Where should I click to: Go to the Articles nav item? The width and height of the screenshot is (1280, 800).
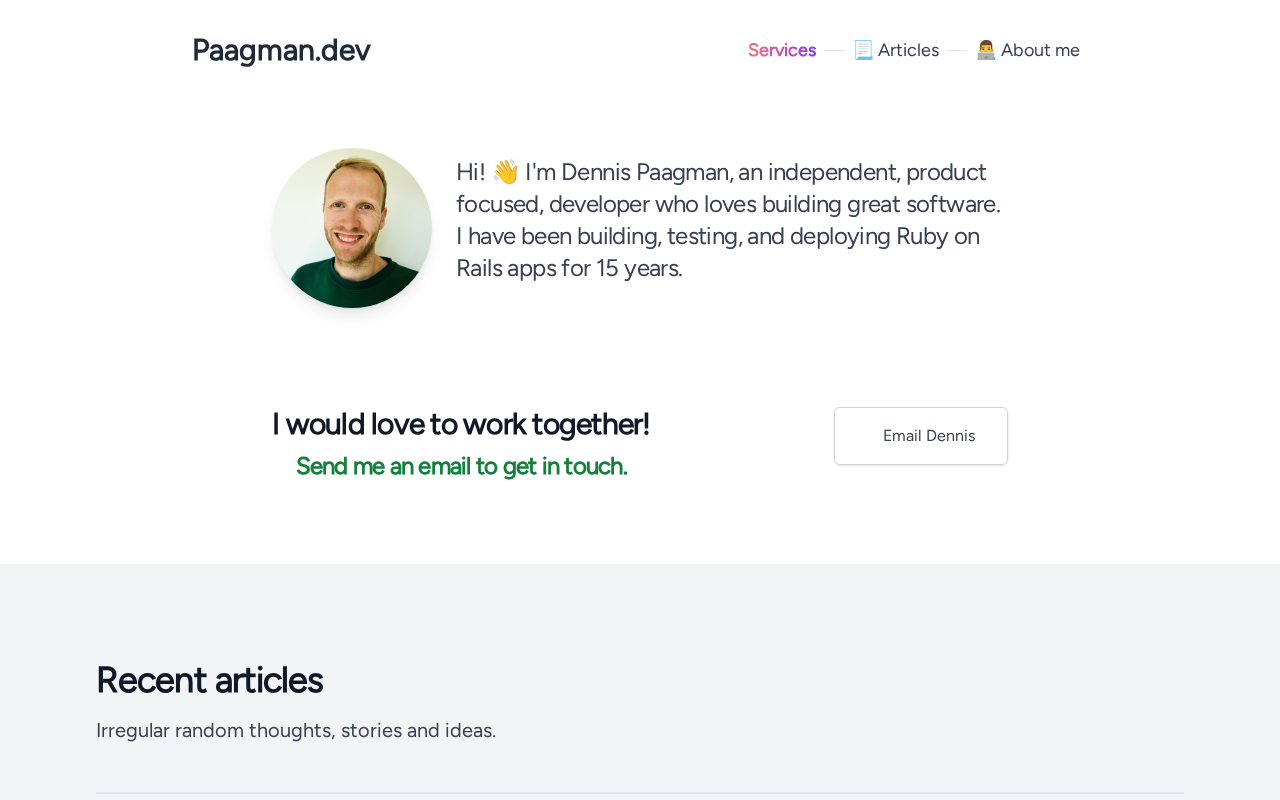tap(908, 50)
